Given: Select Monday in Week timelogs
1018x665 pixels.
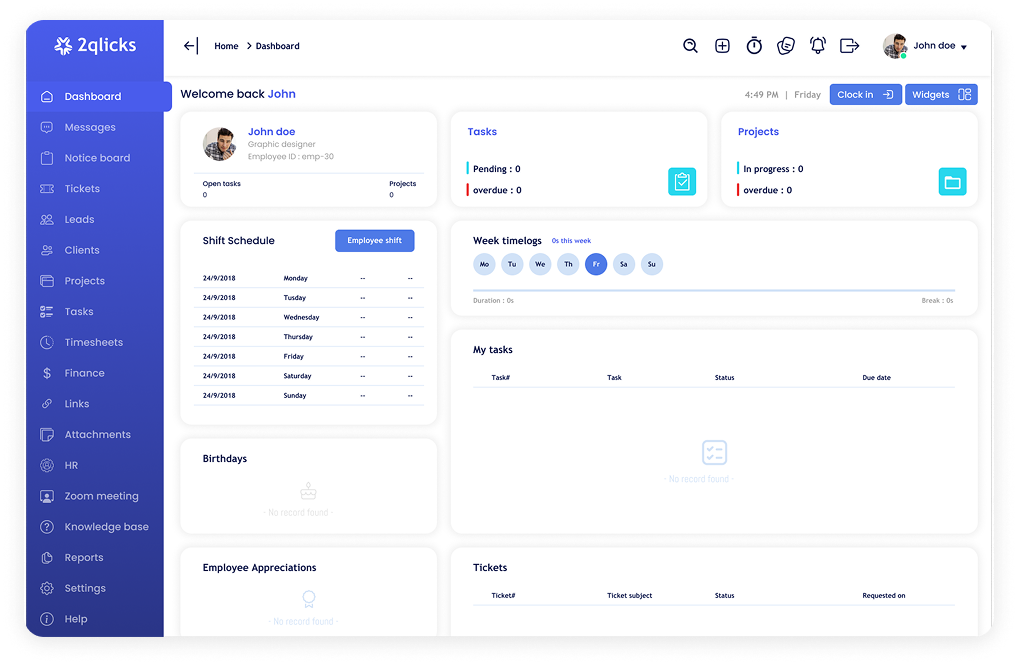Looking at the screenshot, I should pos(484,264).
